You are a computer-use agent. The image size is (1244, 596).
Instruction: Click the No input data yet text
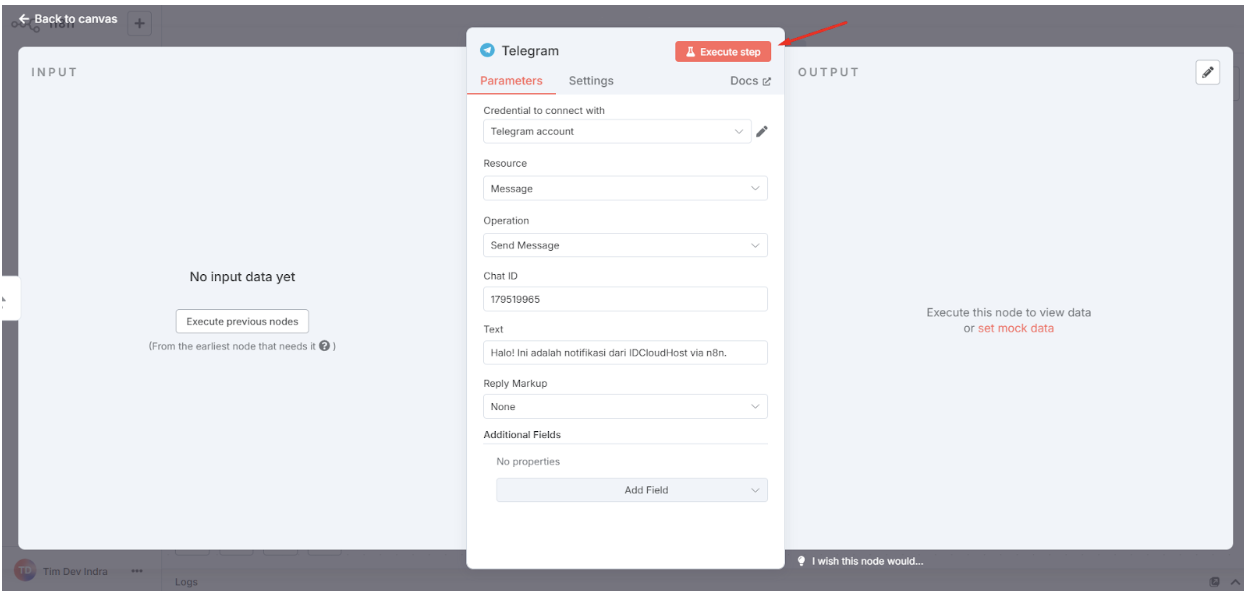click(242, 277)
